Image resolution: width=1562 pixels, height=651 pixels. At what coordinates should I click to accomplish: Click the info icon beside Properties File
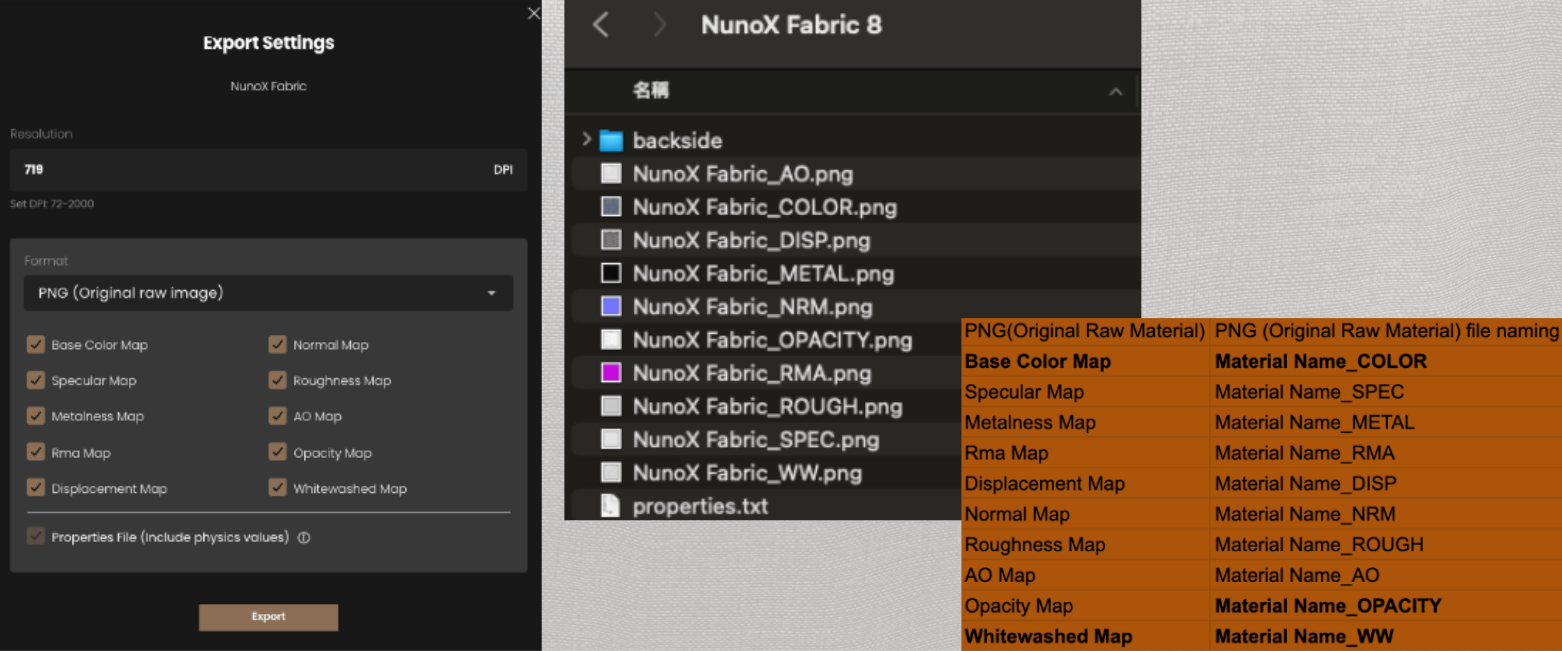304,537
